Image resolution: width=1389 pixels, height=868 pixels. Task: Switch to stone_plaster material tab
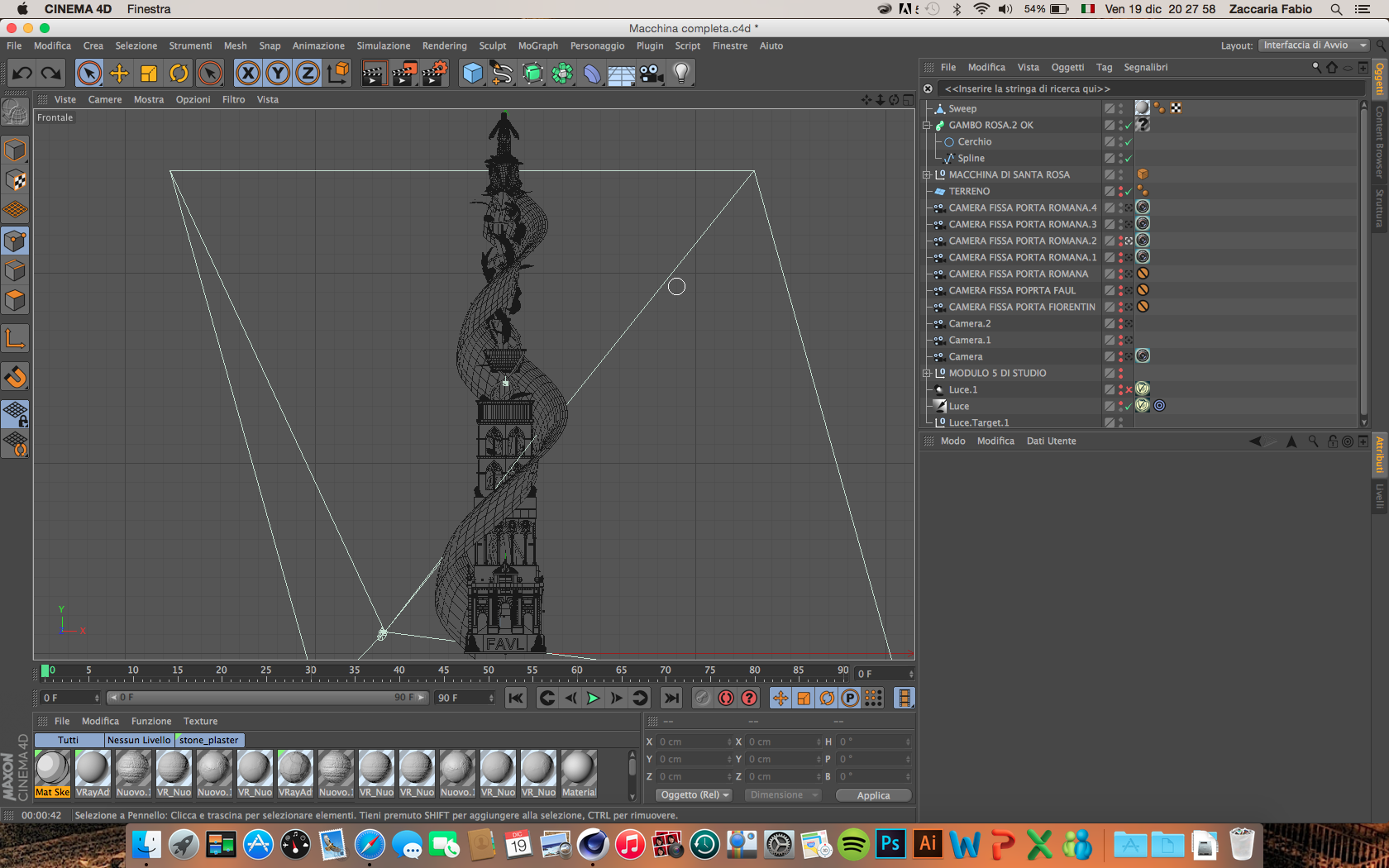[208, 741]
